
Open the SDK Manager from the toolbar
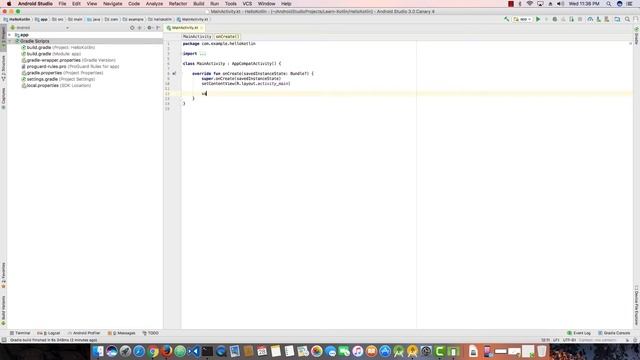click(x=607, y=19)
